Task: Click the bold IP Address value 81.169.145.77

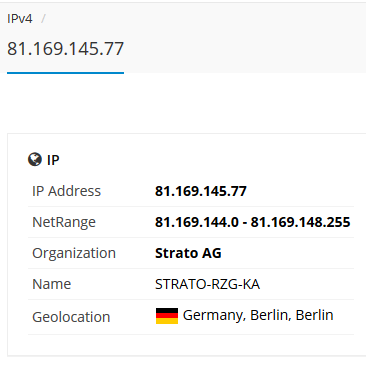Action: [201, 191]
